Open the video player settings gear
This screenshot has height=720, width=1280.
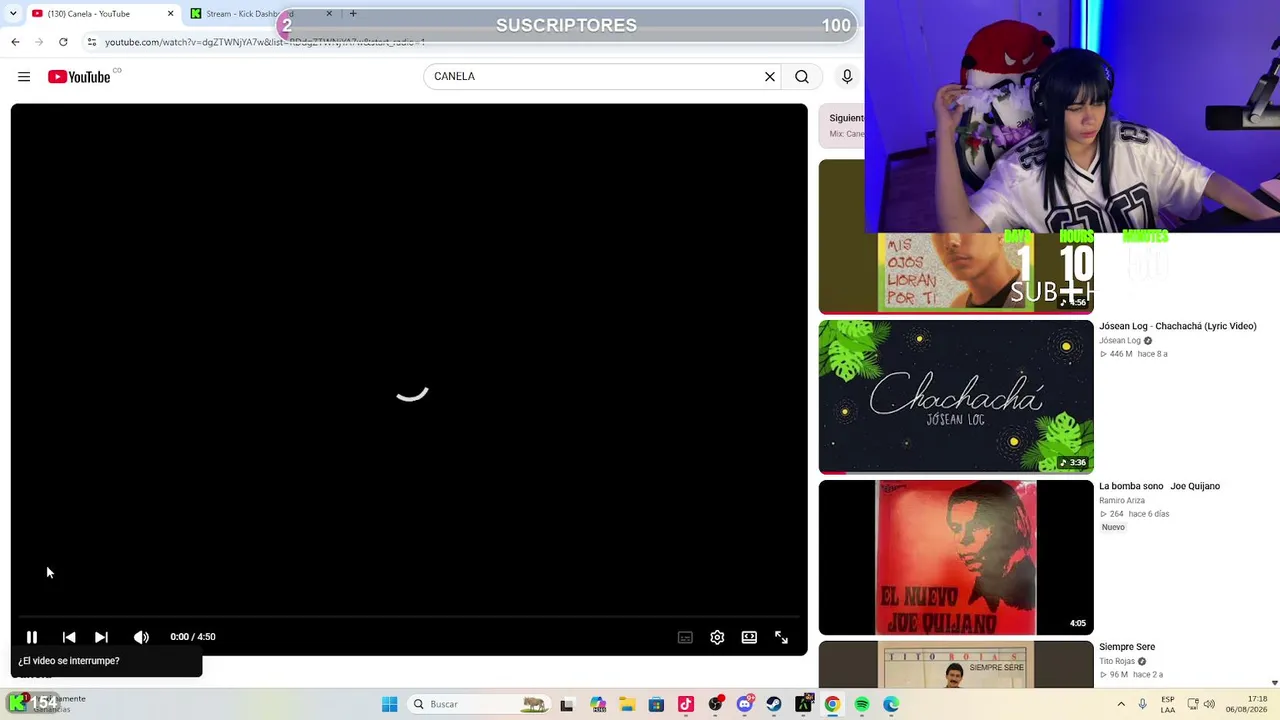(x=717, y=637)
